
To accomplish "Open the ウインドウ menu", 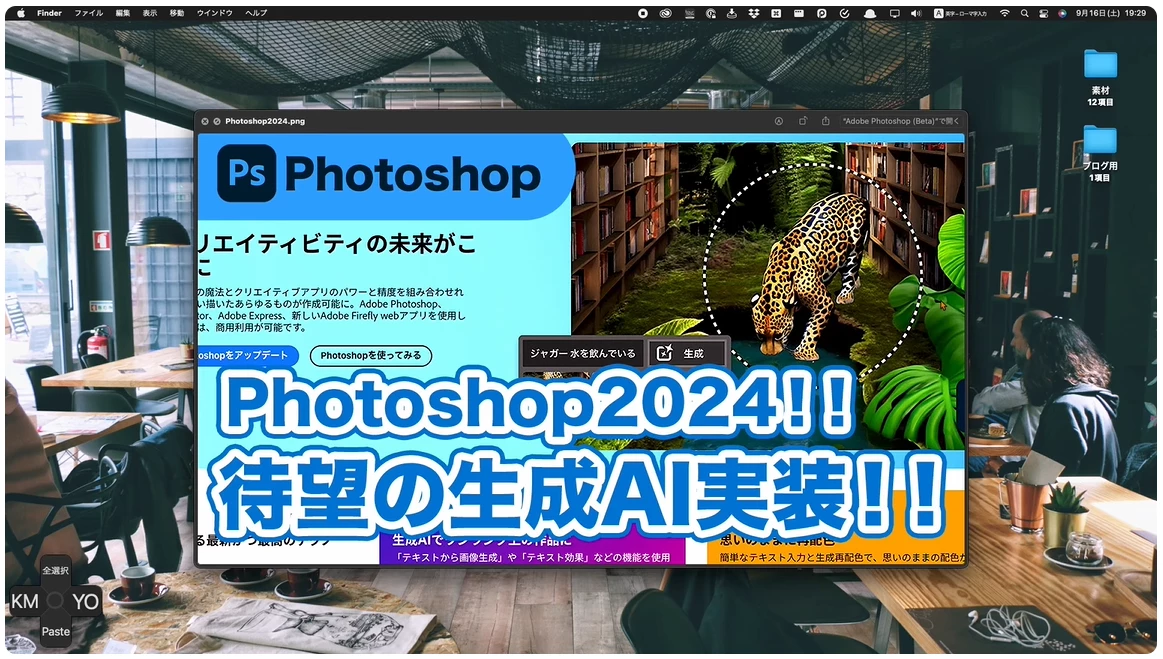I will point(214,13).
